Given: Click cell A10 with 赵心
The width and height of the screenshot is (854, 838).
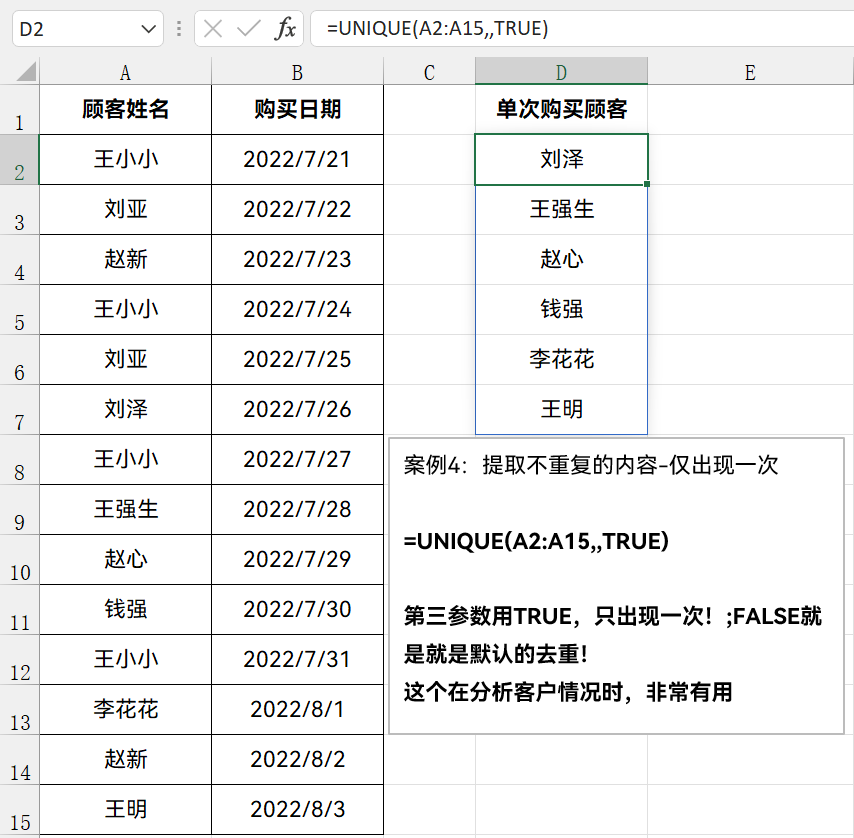Looking at the screenshot, I should click(125, 560).
